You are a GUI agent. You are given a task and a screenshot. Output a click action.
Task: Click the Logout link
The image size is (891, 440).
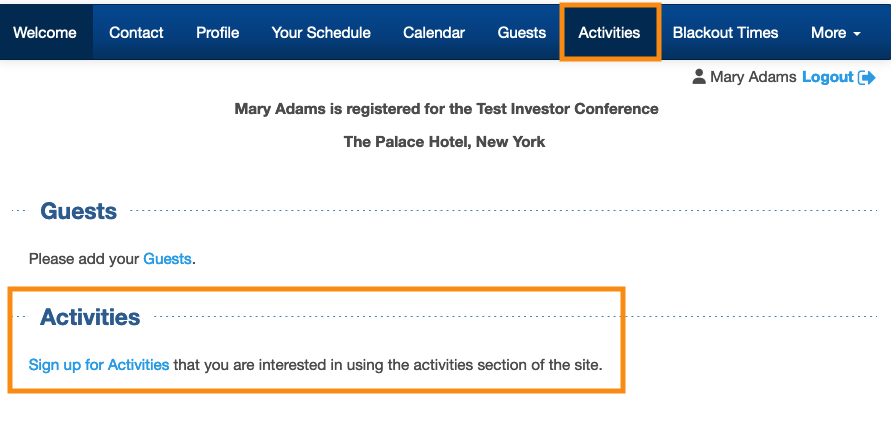pos(827,77)
